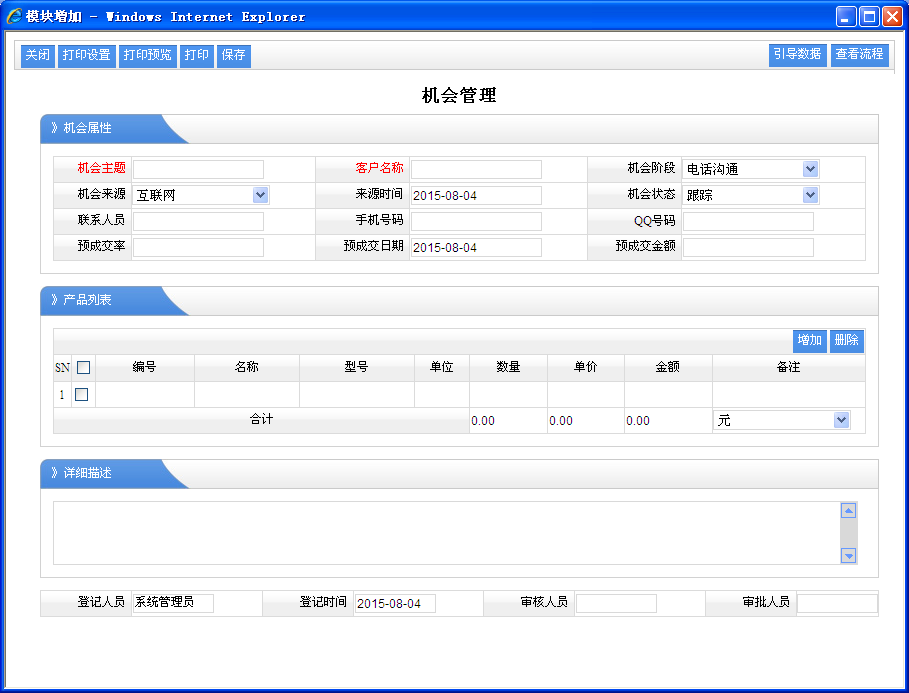Expand the 机会阶段 dropdown
Image resolution: width=909 pixels, height=693 pixels.
pos(810,169)
